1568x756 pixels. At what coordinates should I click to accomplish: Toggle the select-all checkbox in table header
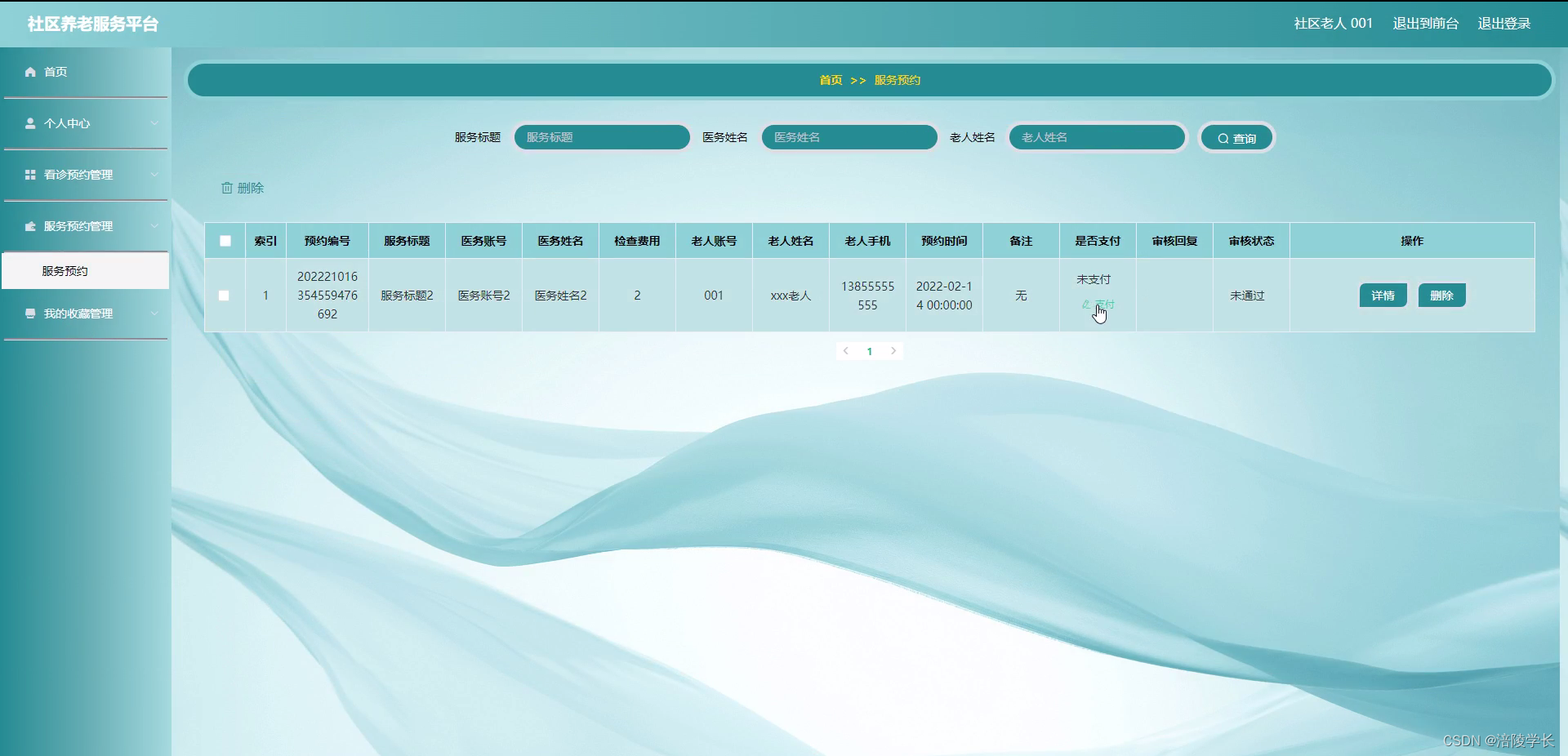pos(225,241)
